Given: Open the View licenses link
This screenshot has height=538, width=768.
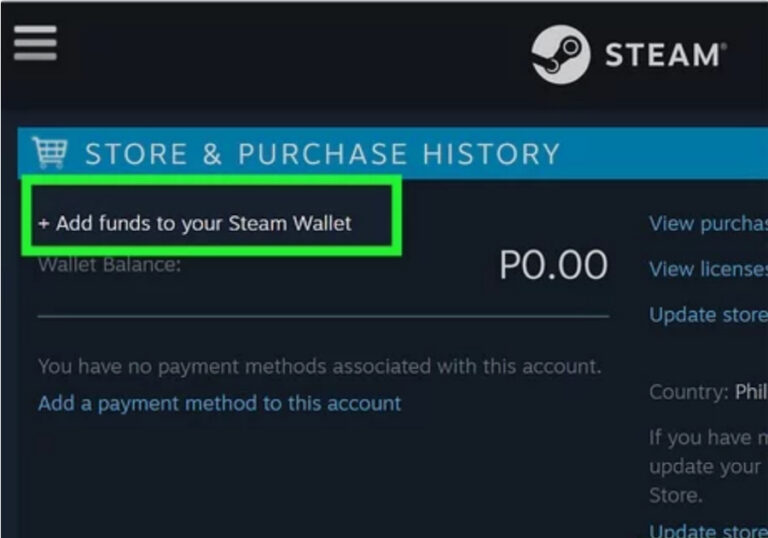Looking at the screenshot, I should [707, 268].
